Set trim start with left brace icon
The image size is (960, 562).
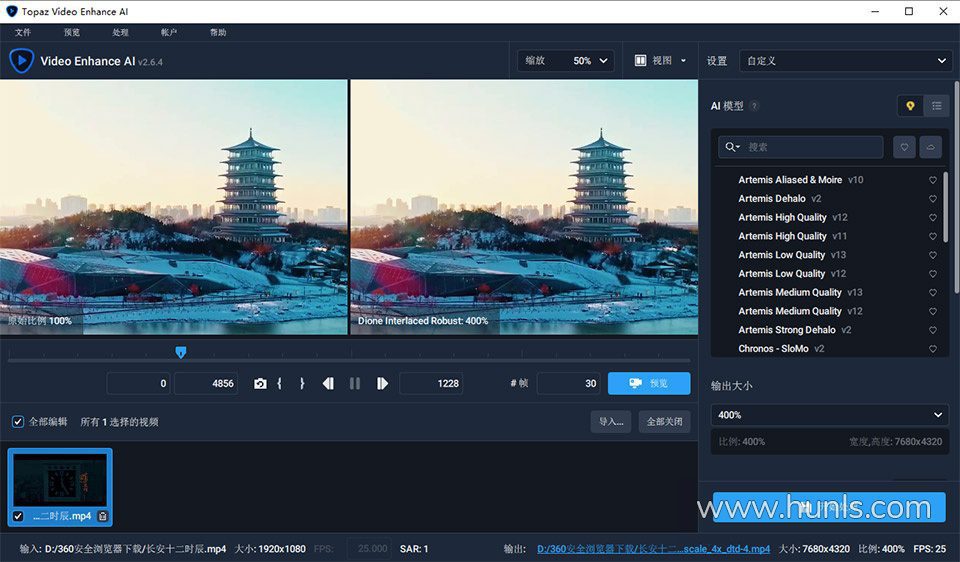click(280, 384)
